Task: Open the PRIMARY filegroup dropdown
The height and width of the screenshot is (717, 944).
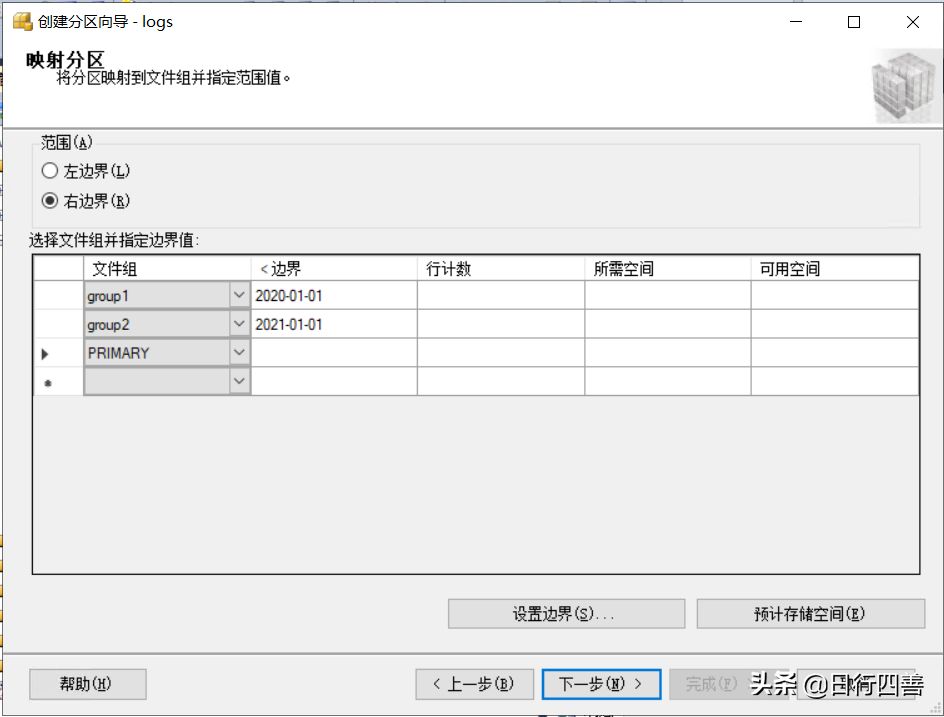Action: (x=239, y=353)
